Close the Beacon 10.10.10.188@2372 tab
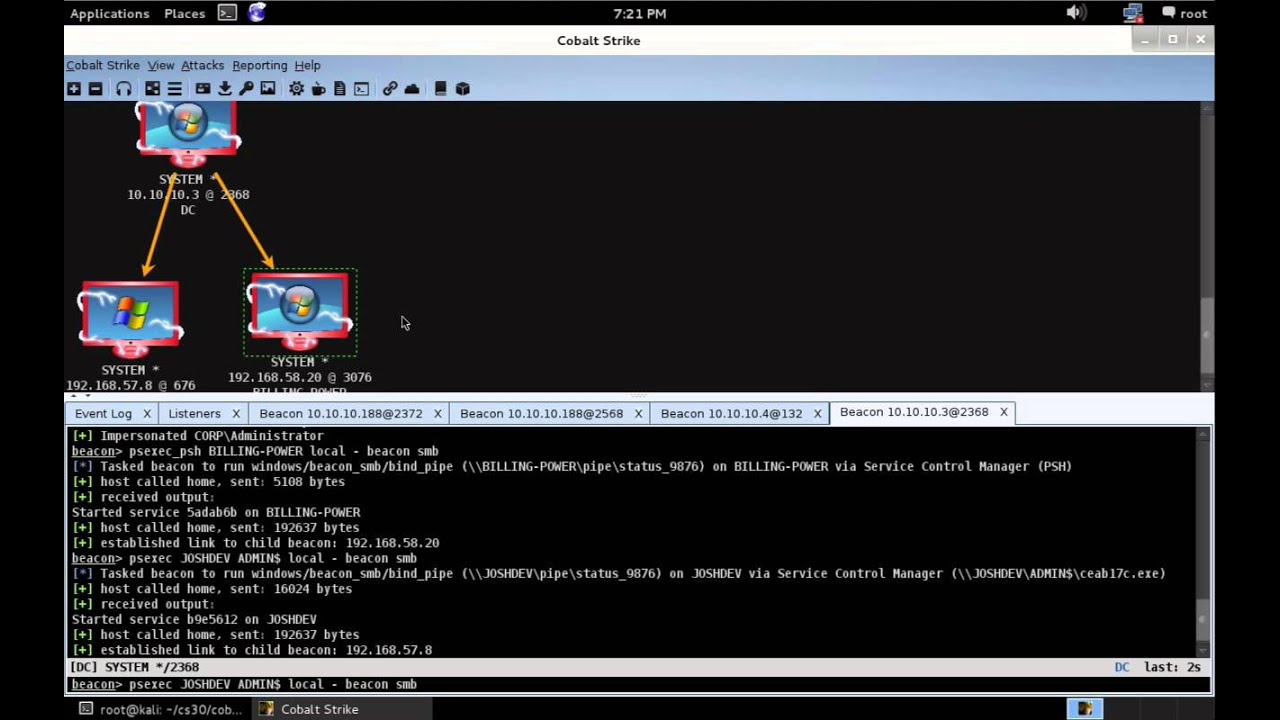 [437, 413]
